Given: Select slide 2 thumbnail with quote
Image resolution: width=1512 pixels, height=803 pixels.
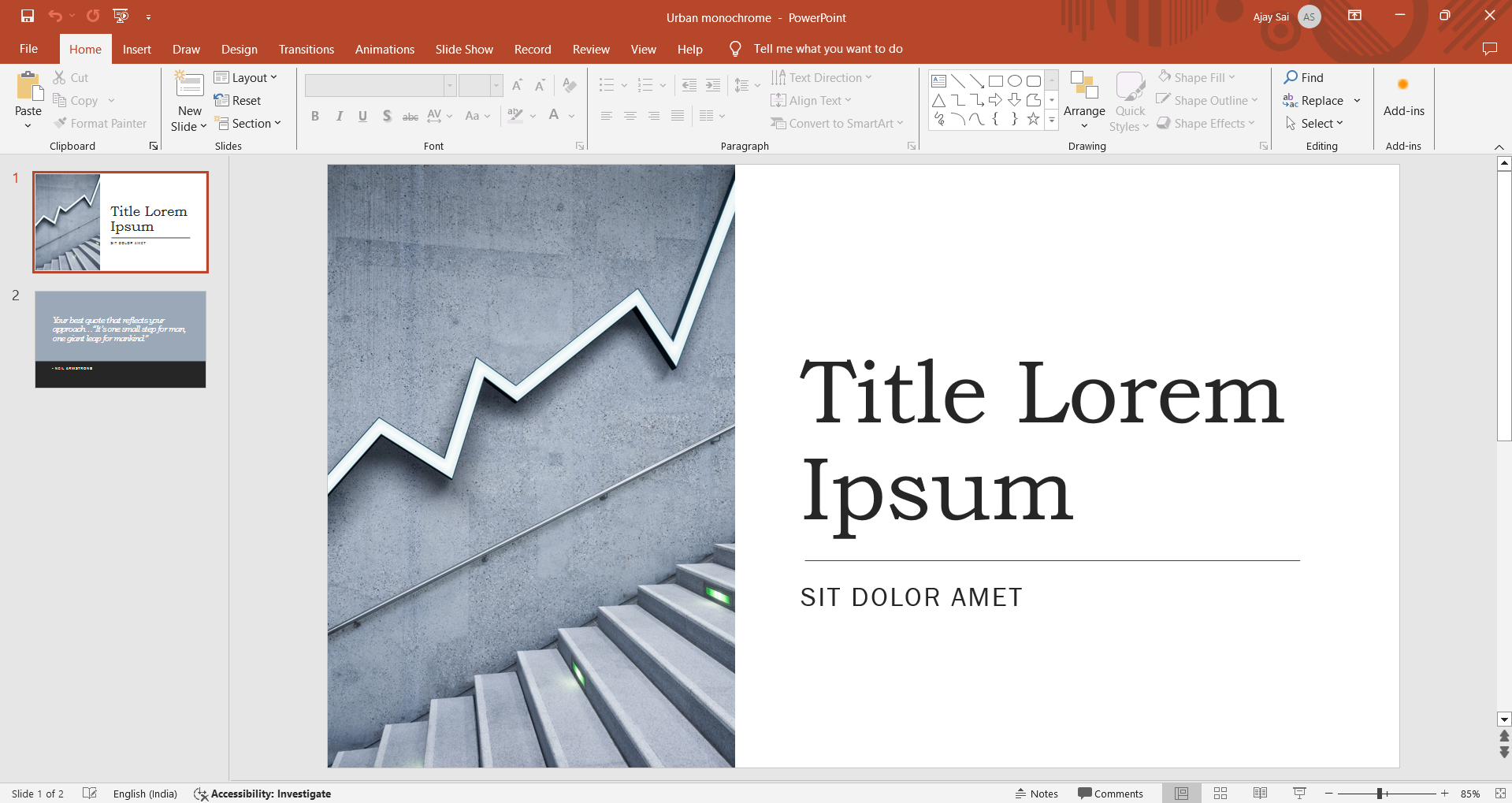Looking at the screenshot, I should (x=121, y=340).
